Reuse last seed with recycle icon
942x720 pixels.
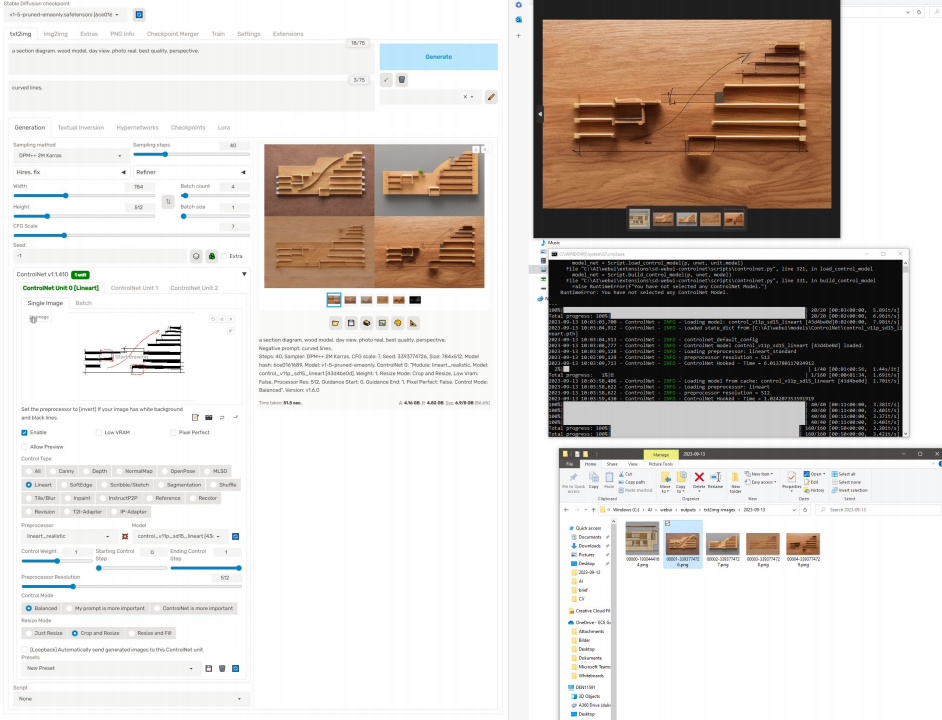pyautogui.click(x=213, y=255)
